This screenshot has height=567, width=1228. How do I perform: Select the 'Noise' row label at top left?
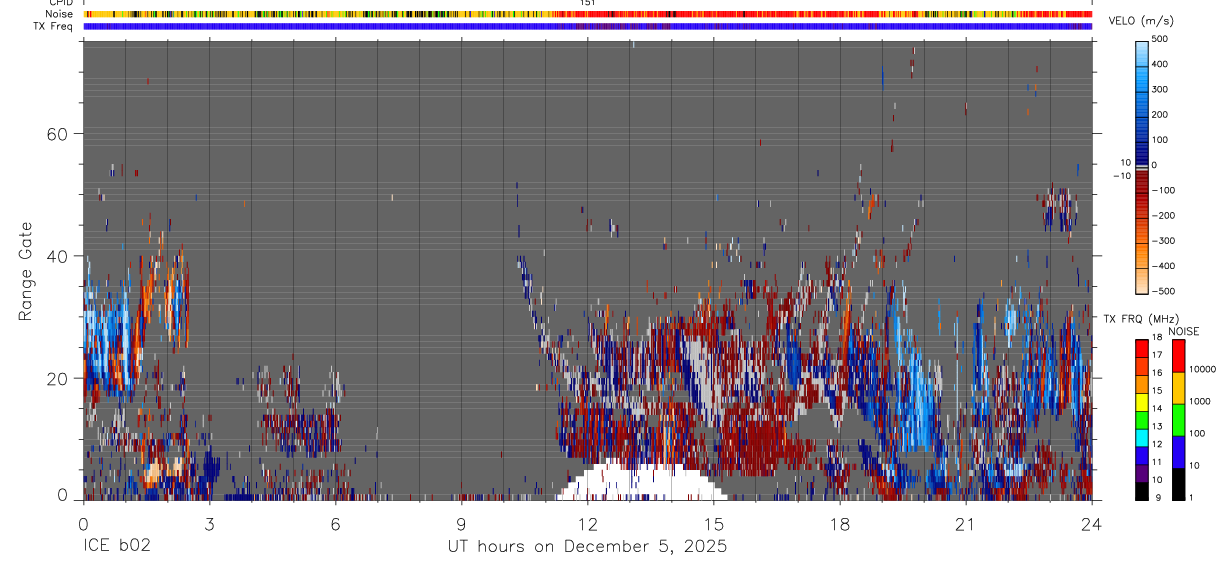point(59,15)
